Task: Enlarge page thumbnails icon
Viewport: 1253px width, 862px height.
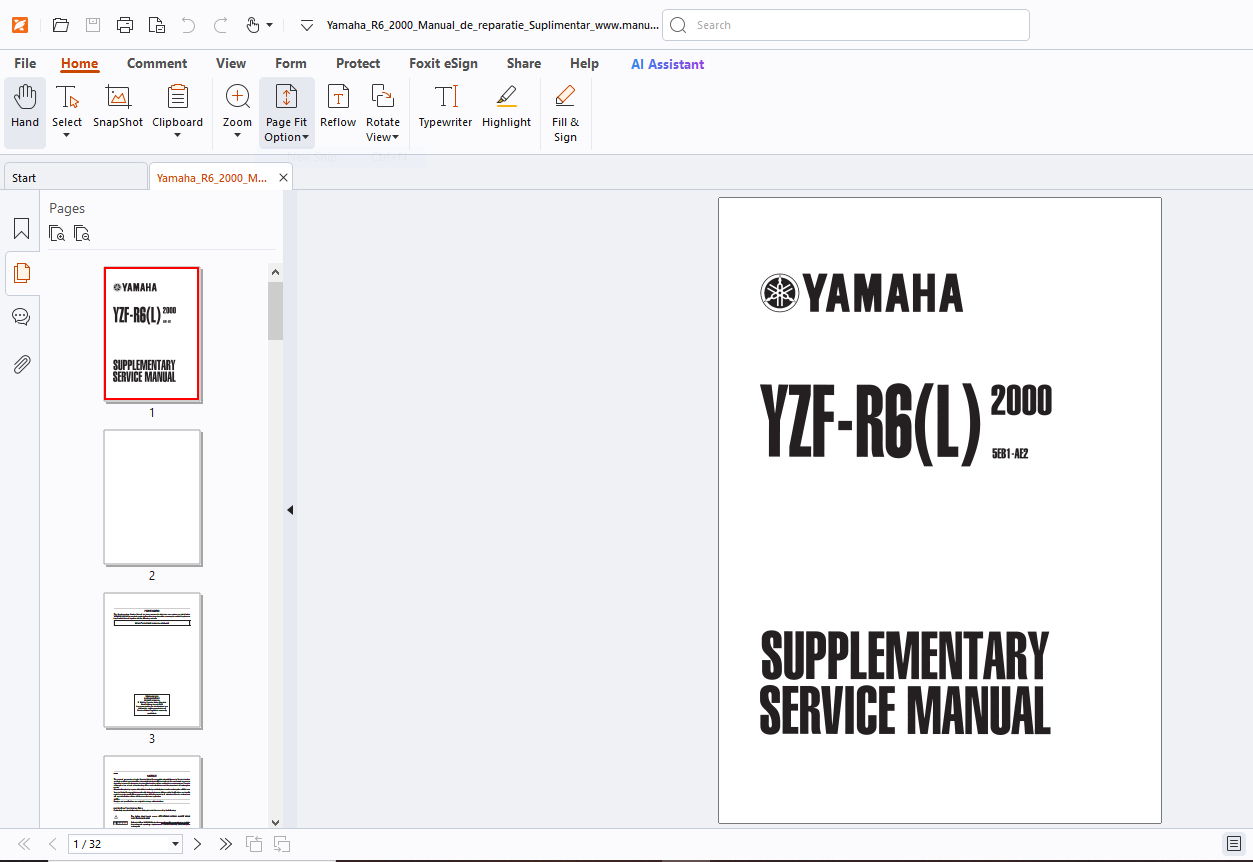Action: [x=58, y=234]
